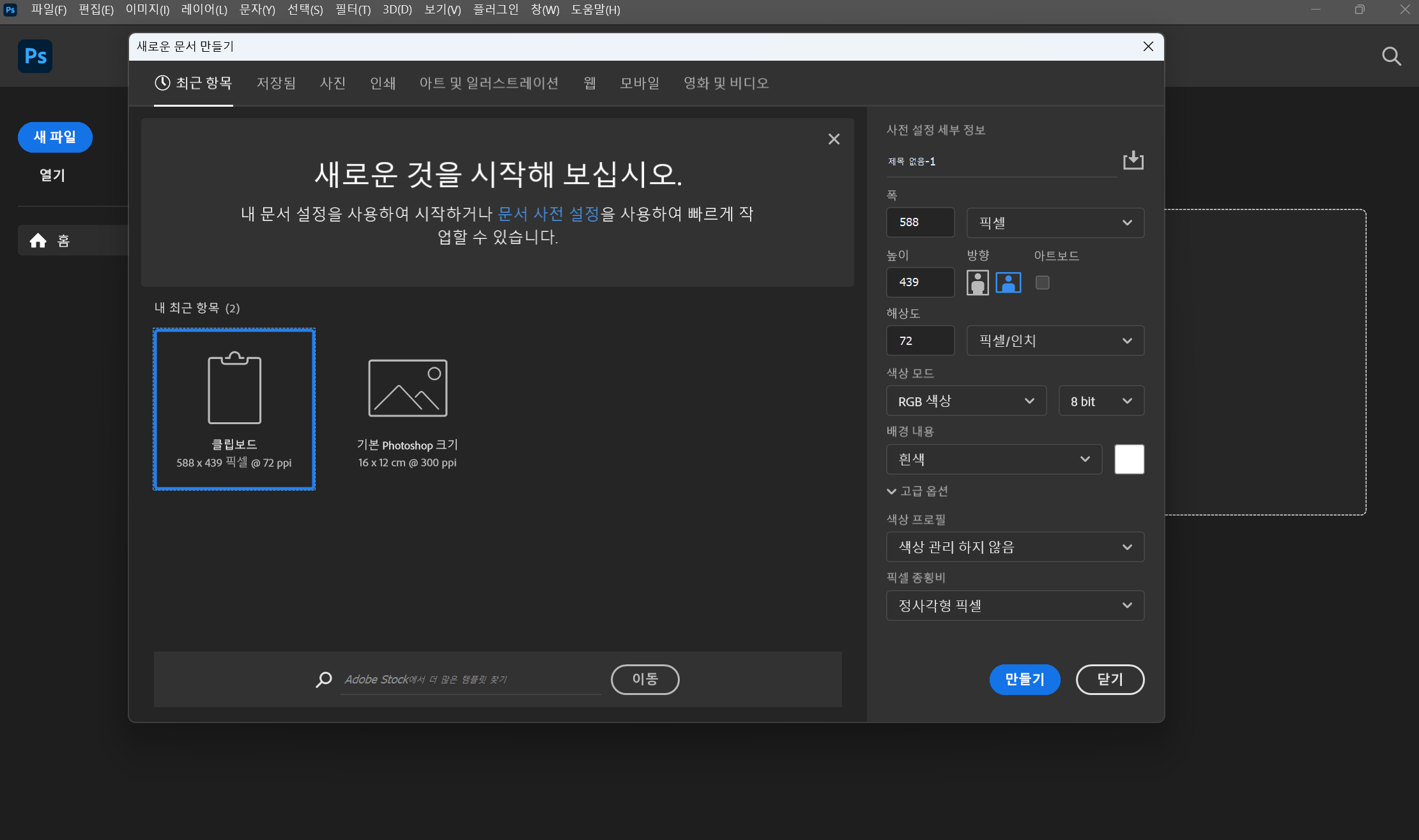The height and width of the screenshot is (840, 1419).
Task: Close the 새로운 문서 만들기 dialog with X
Action: point(1148,47)
